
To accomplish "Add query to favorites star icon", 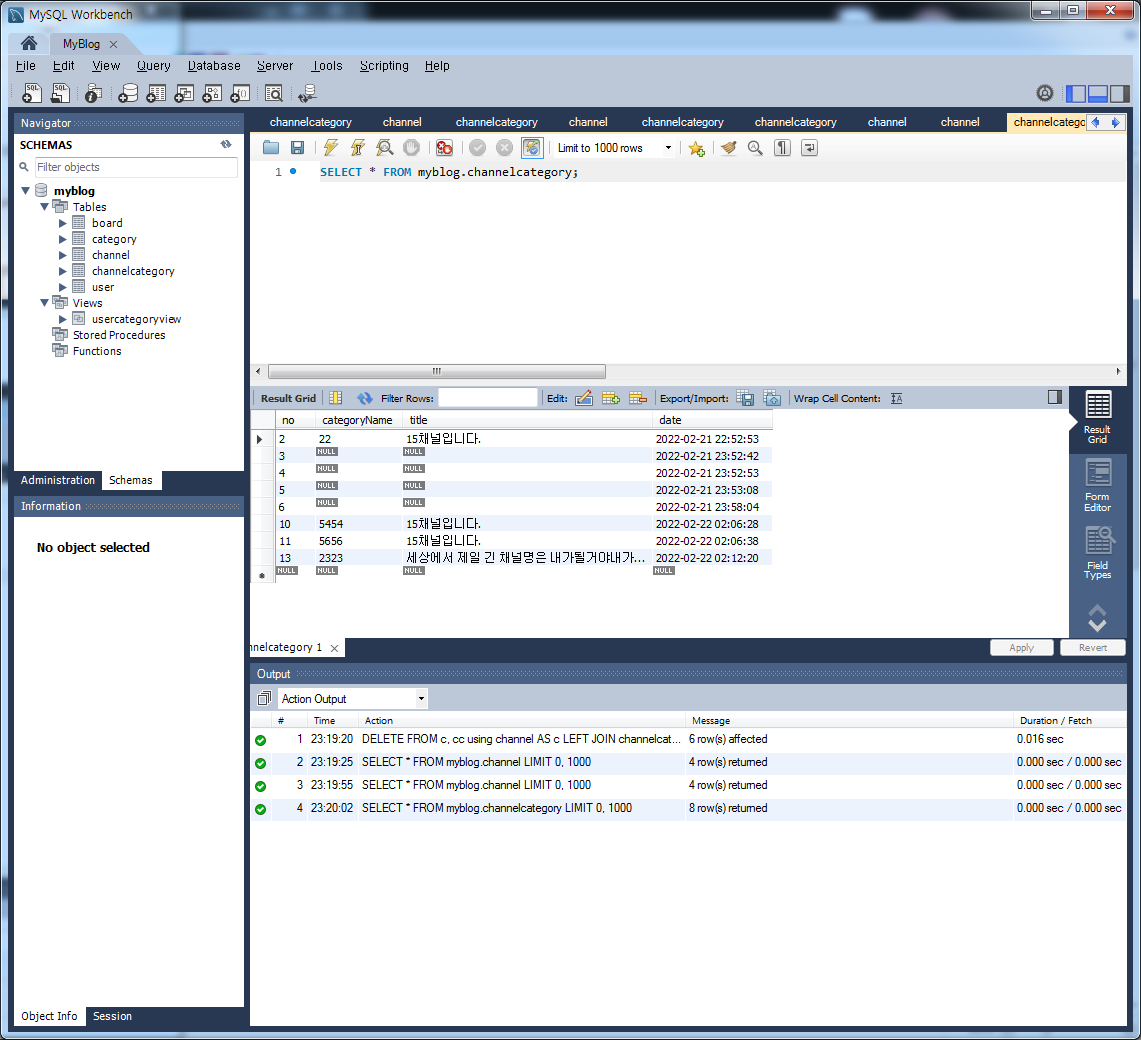I will [696, 148].
